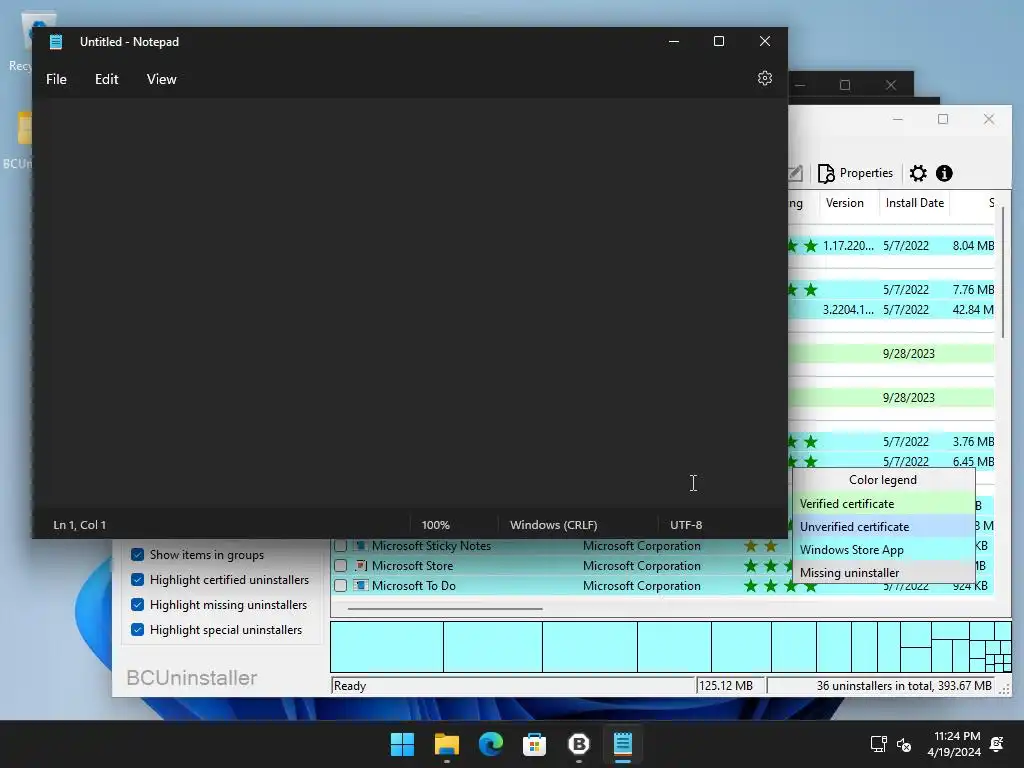Viewport: 1024px width, 768px height.
Task: Click the largest treemap block on the left
Action: pyautogui.click(x=387, y=647)
